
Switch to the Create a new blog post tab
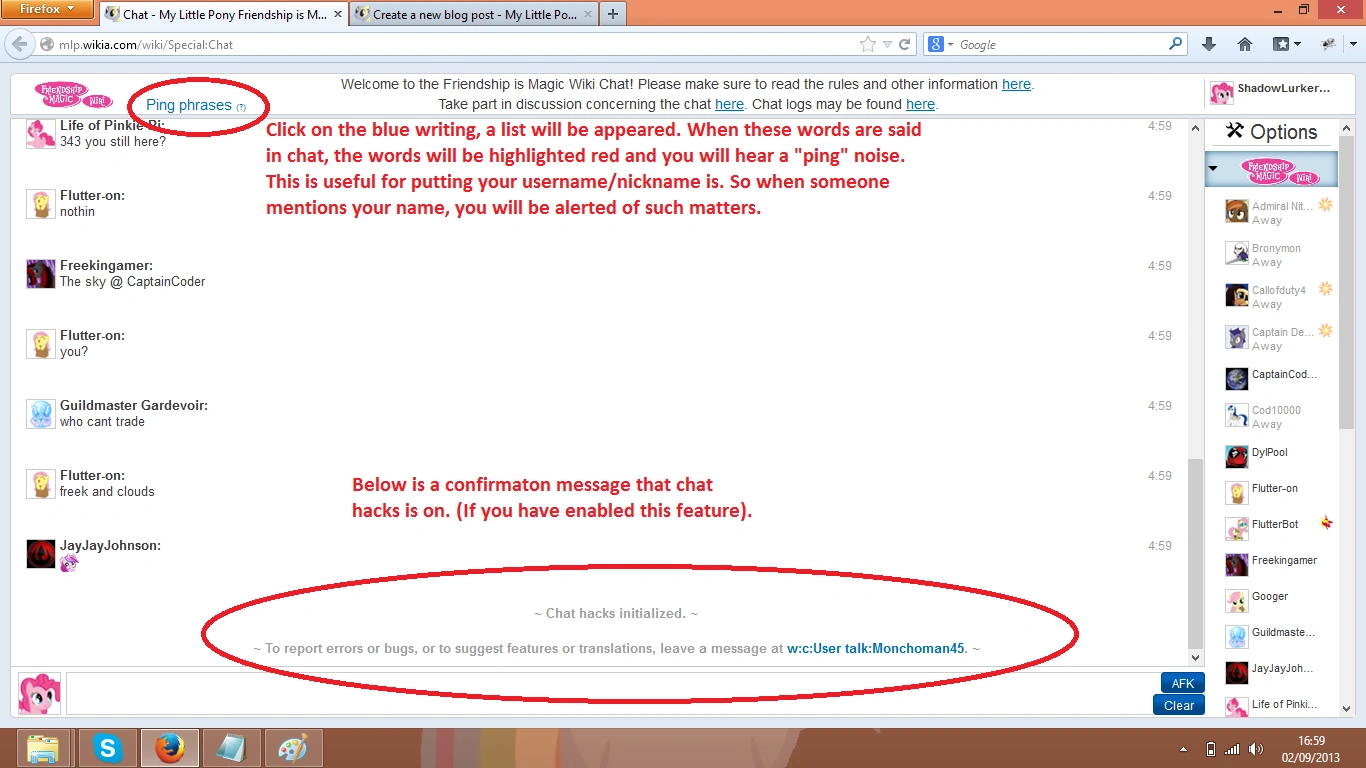[x=473, y=14]
